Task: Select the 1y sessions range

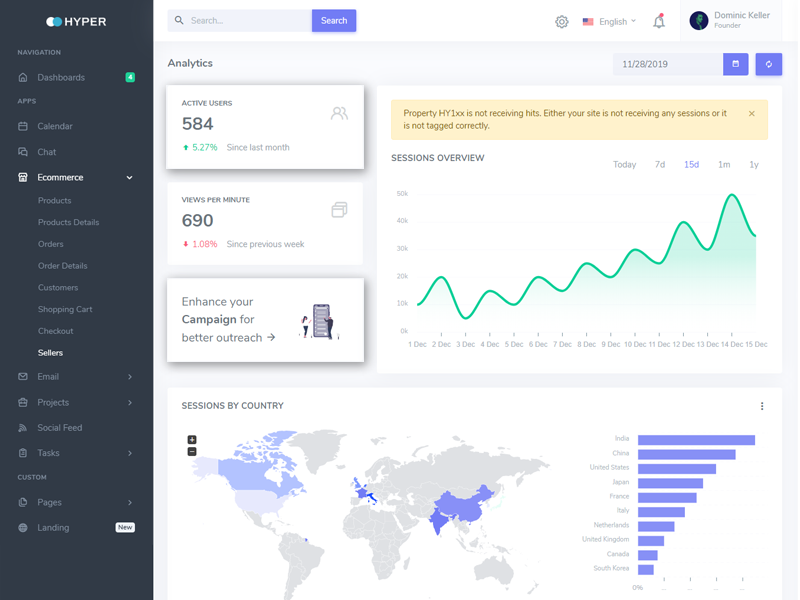Action: tap(754, 164)
